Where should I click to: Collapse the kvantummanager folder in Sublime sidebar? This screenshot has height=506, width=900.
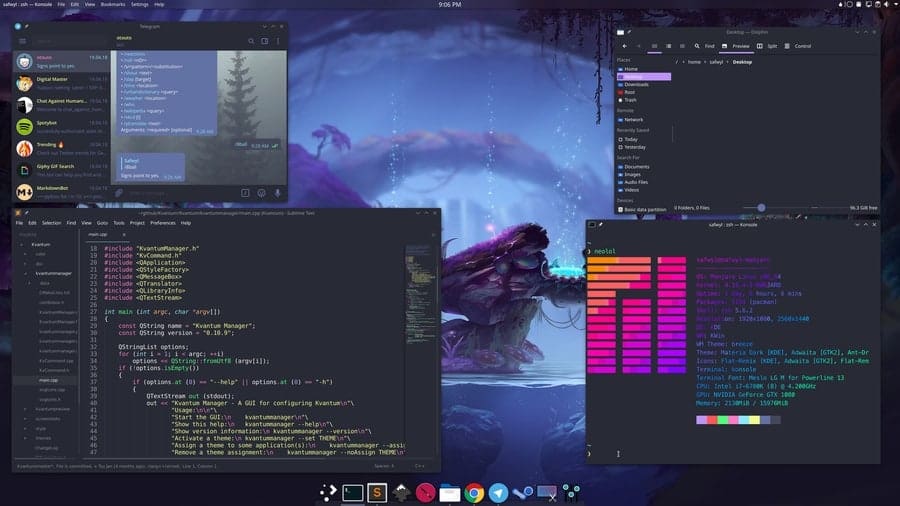coord(26,274)
